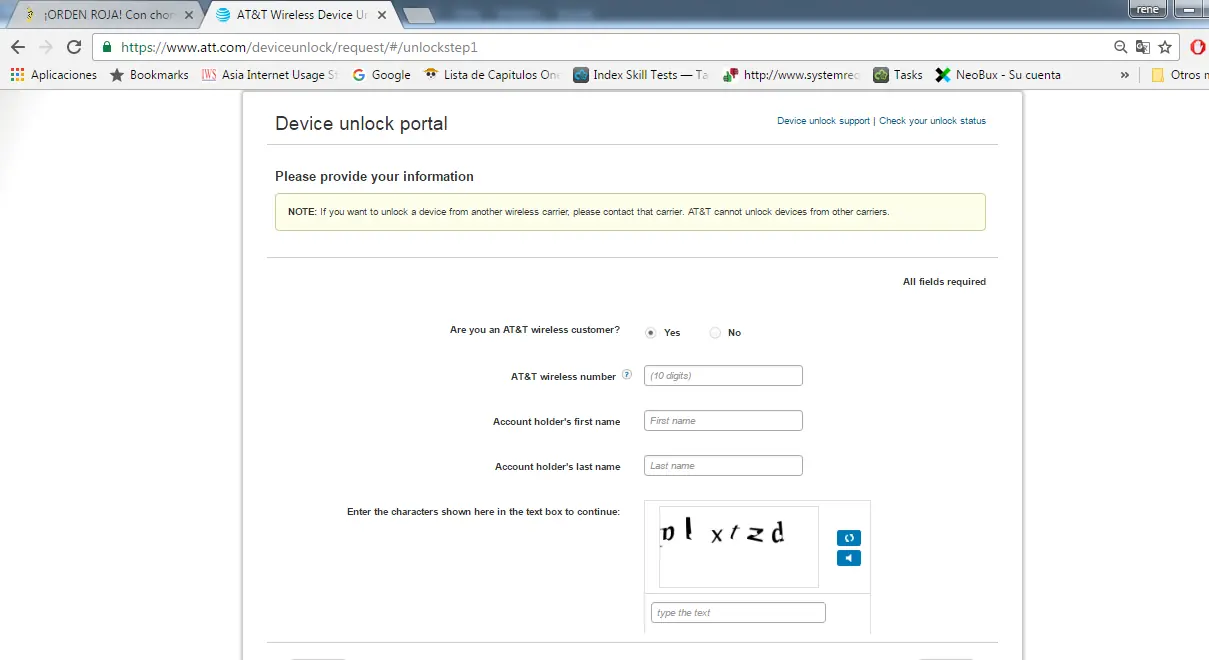The image size is (1209, 660).
Task: Click the first name input field
Action: pos(723,421)
